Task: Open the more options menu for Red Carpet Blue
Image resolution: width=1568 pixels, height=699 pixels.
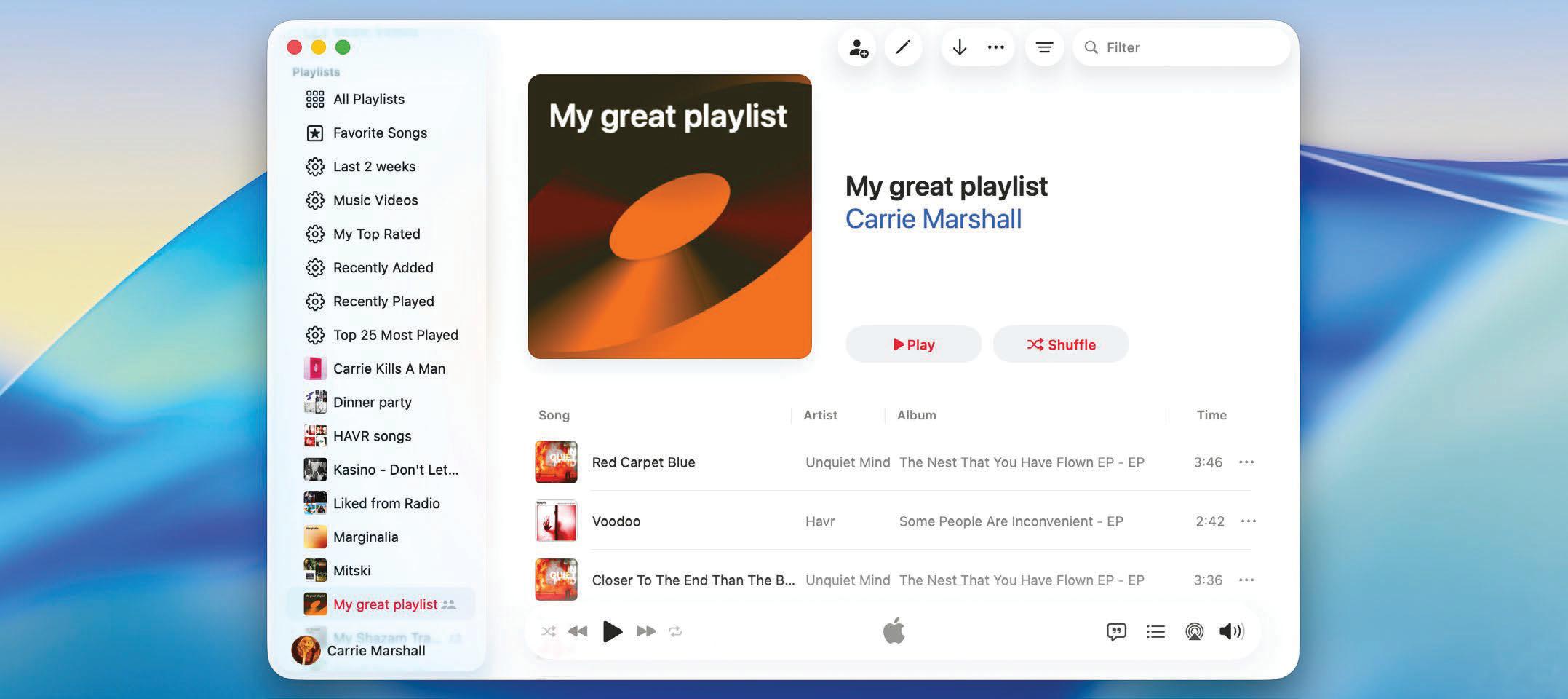Action: click(1247, 462)
